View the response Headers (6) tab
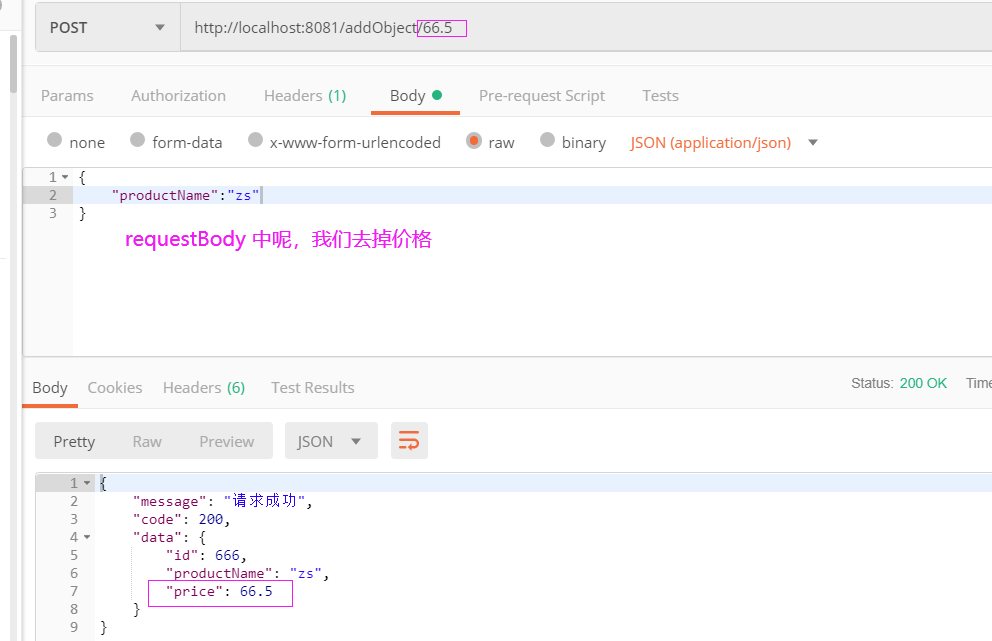Screen dimensions: 992x641 click(203, 387)
